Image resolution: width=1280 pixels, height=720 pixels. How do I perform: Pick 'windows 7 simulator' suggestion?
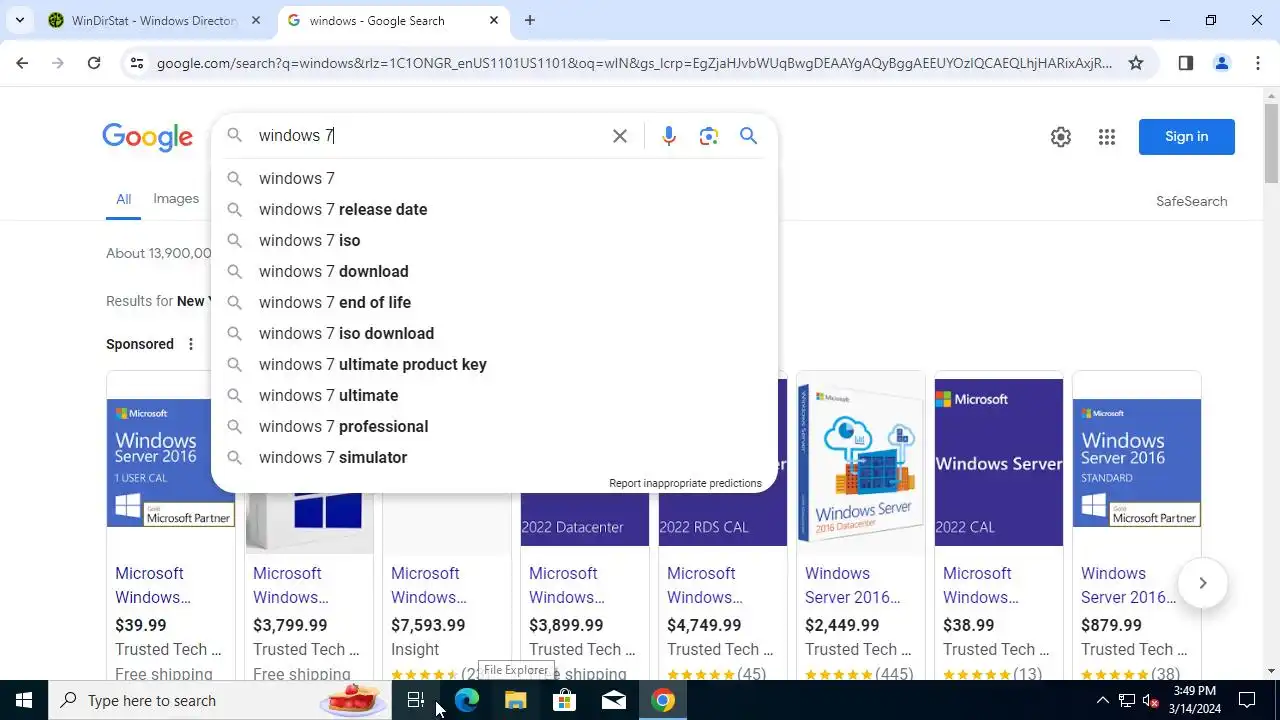coord(495,457)
